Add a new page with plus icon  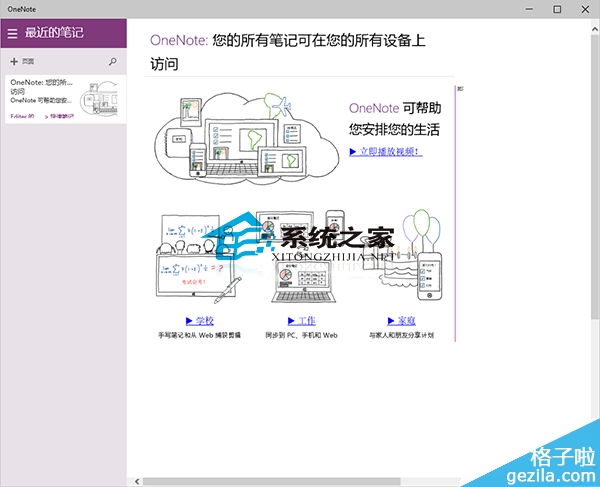13,61
